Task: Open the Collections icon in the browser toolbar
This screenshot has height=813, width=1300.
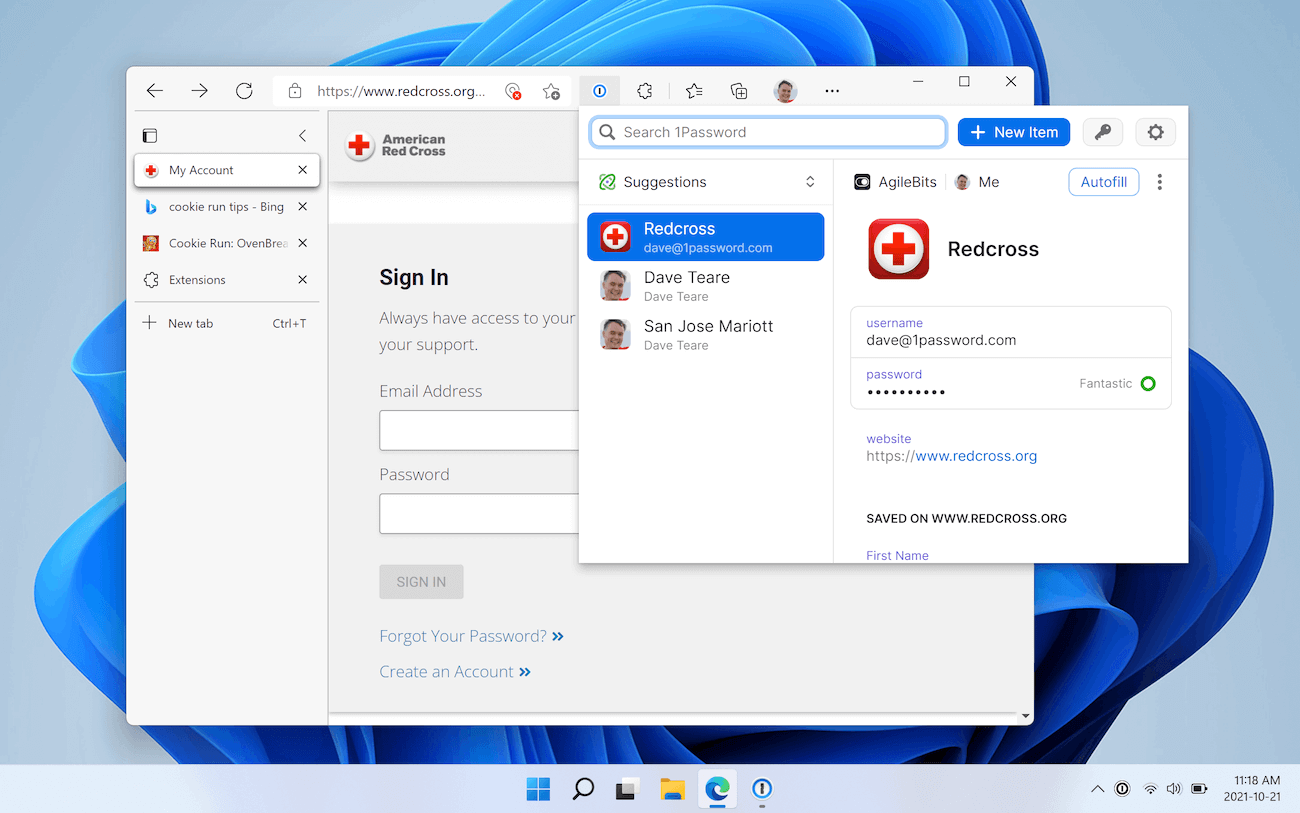Action: click(739, 90)
